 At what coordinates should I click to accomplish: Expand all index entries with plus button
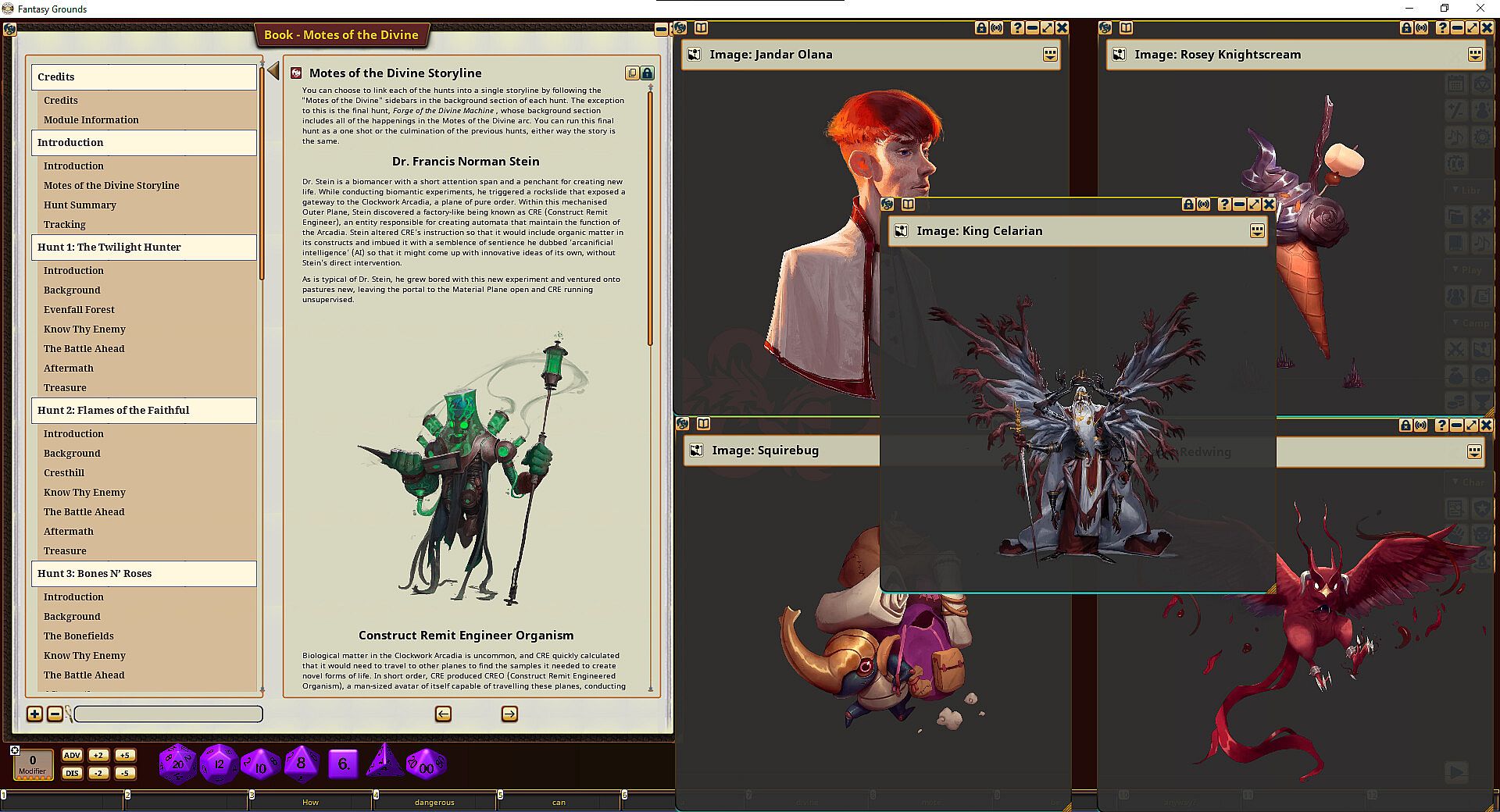tap(34, 714)
